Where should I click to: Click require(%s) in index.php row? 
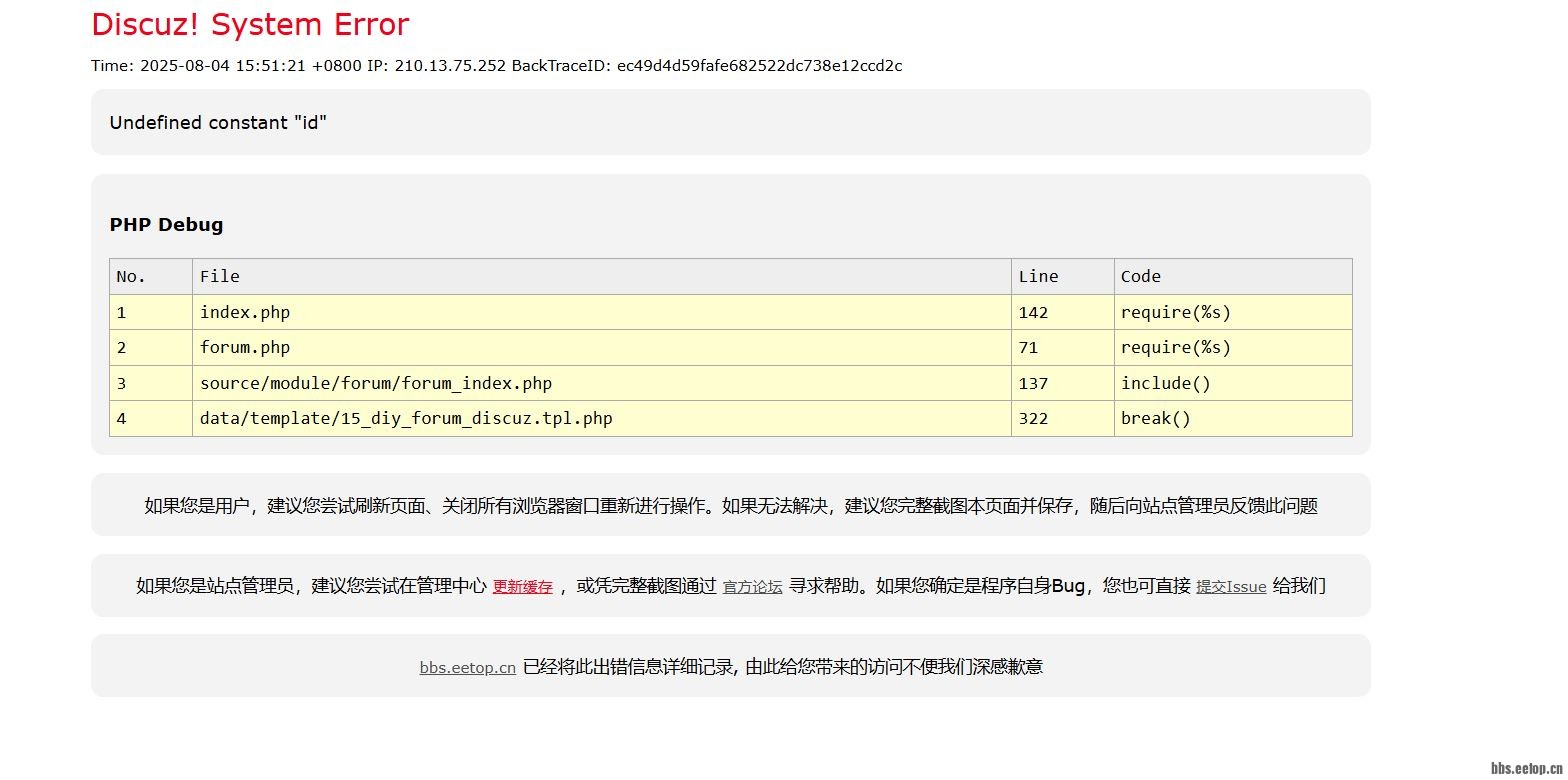(1233, 312)
